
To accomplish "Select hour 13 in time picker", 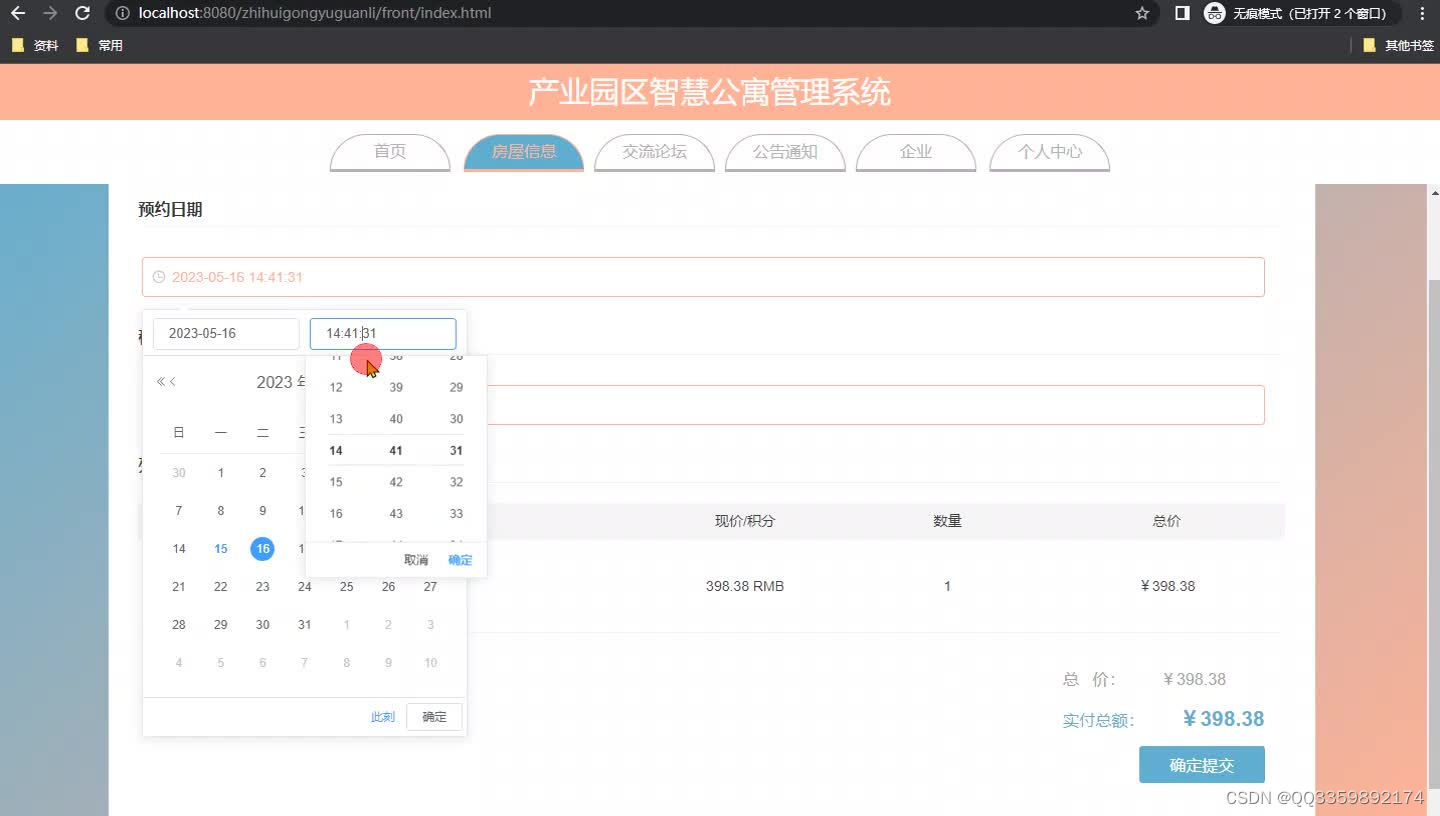I will (336, 419).
